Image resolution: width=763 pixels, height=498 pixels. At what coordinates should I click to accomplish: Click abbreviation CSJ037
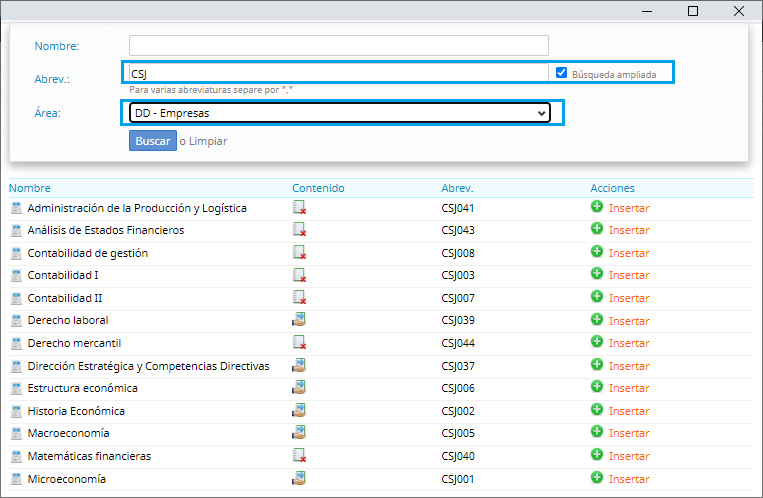[457, 366]
